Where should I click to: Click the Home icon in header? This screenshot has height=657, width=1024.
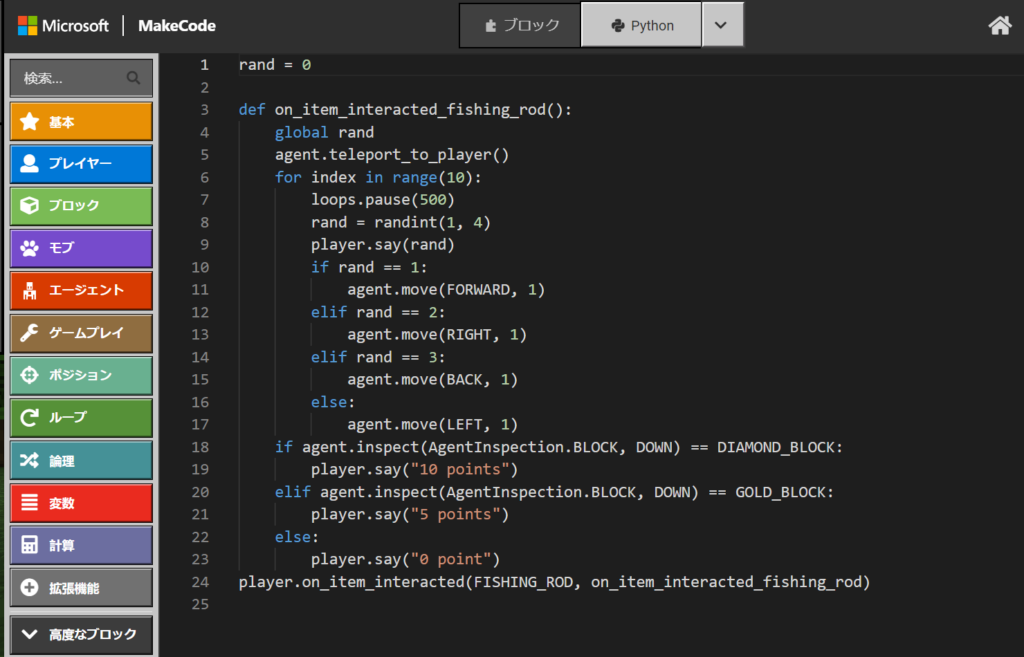coord(999,26)
